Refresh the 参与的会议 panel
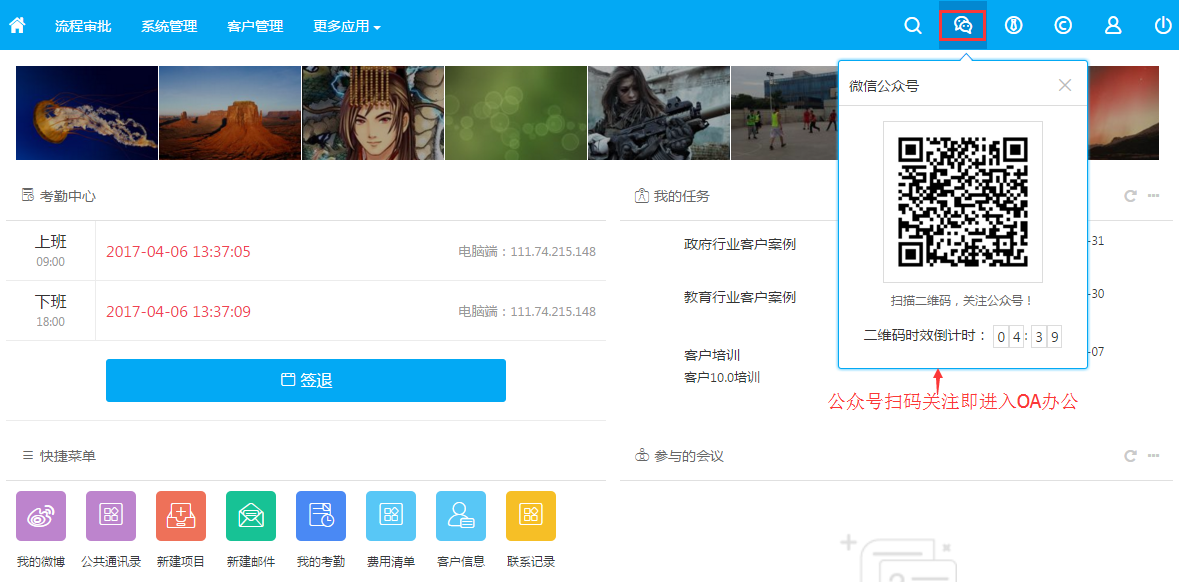Viewport: 1179px width, 582px height. 1130,456
